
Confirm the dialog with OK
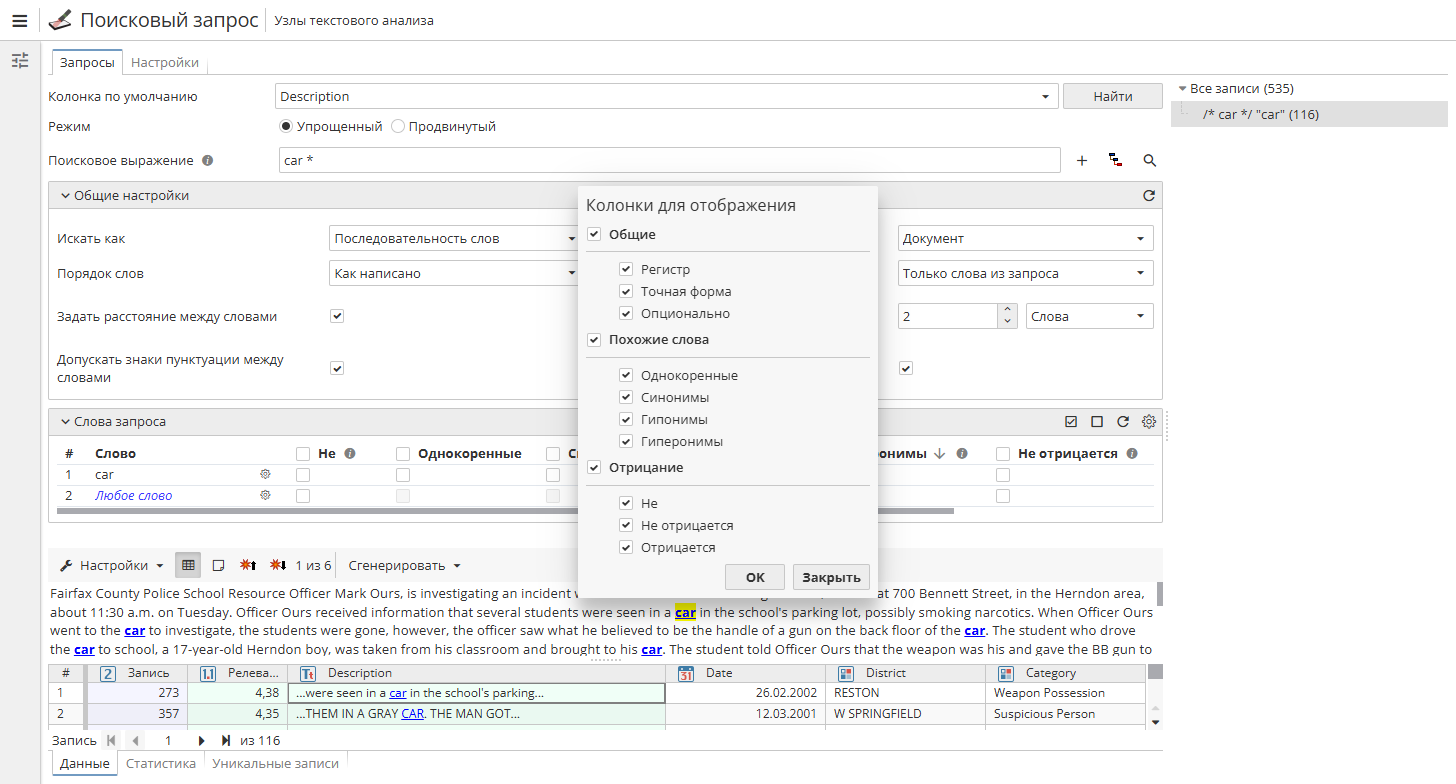point(755,577)
